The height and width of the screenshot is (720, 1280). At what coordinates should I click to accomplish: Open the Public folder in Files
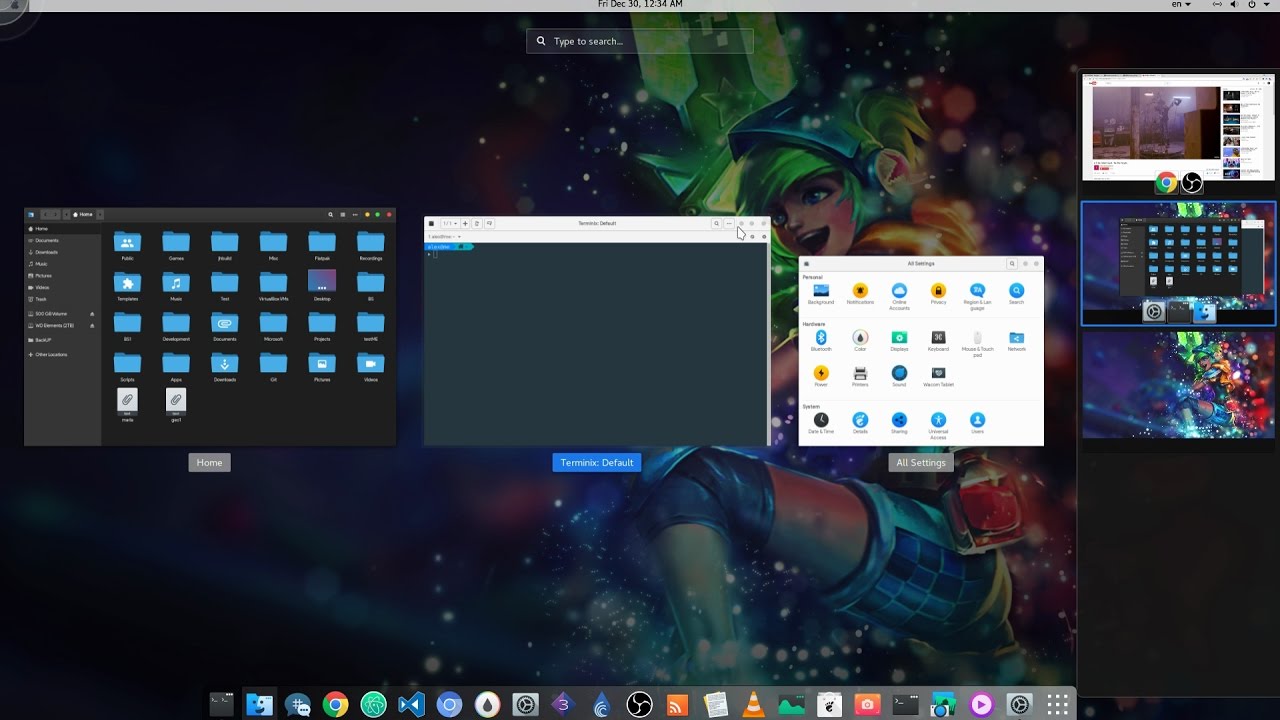(x=127, y=246)
